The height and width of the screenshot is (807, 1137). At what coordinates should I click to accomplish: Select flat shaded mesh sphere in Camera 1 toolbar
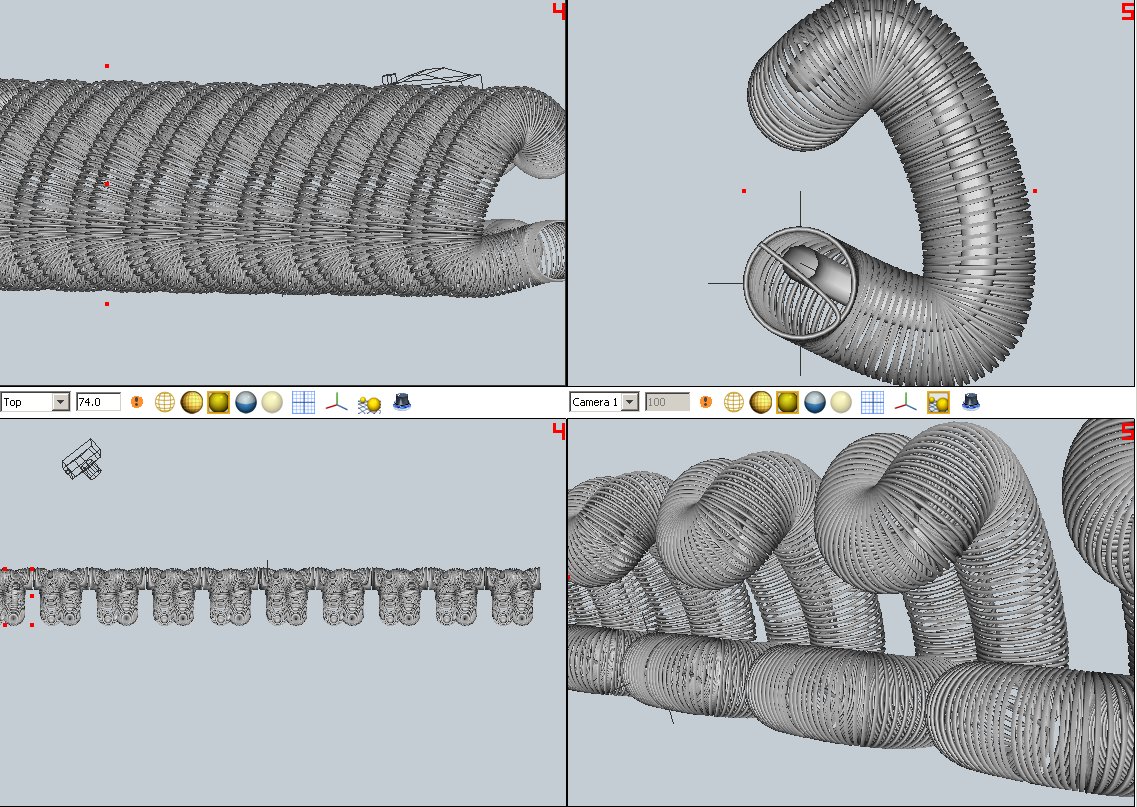click(761, 402)
